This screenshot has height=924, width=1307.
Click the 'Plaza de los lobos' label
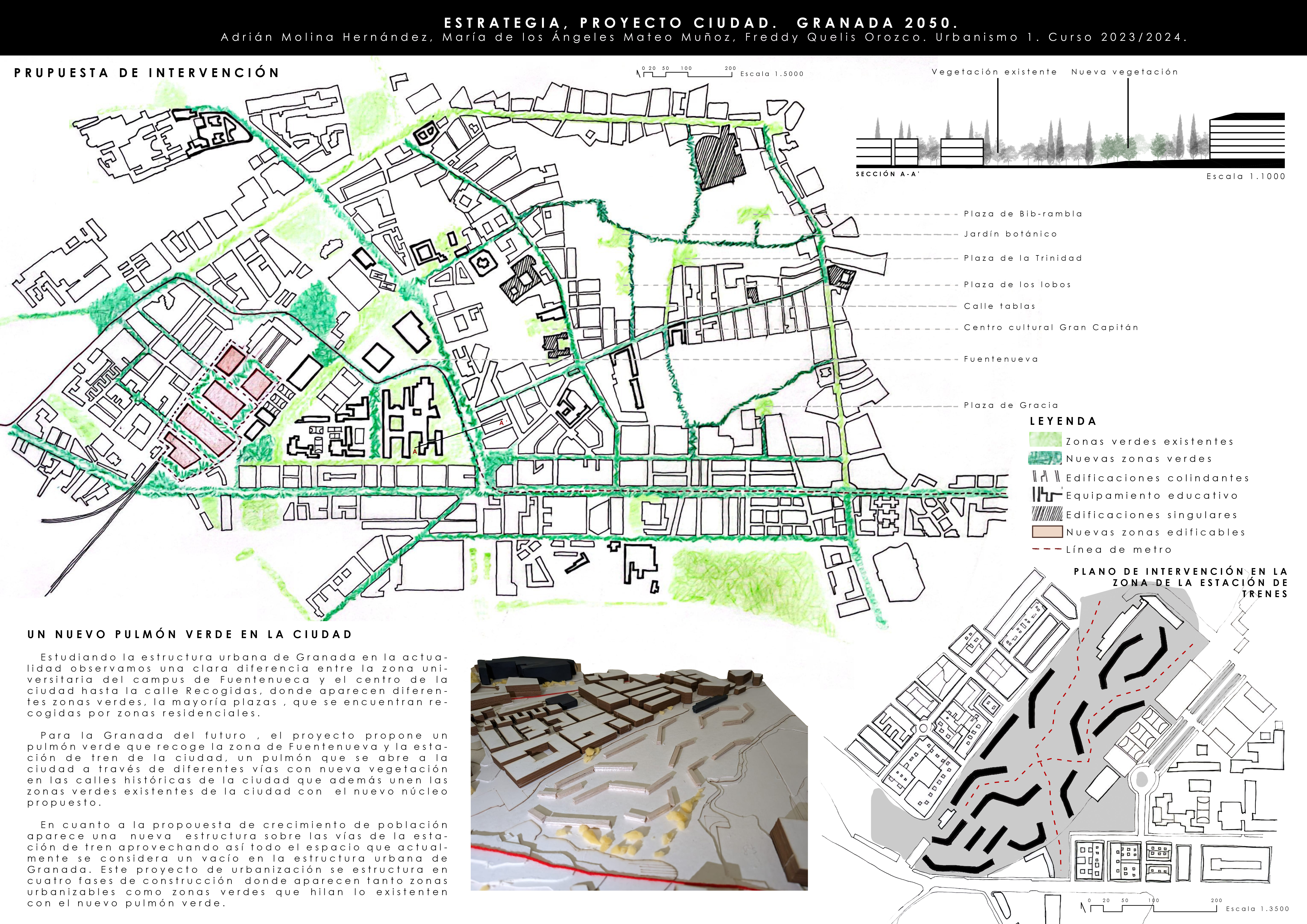1017,285
